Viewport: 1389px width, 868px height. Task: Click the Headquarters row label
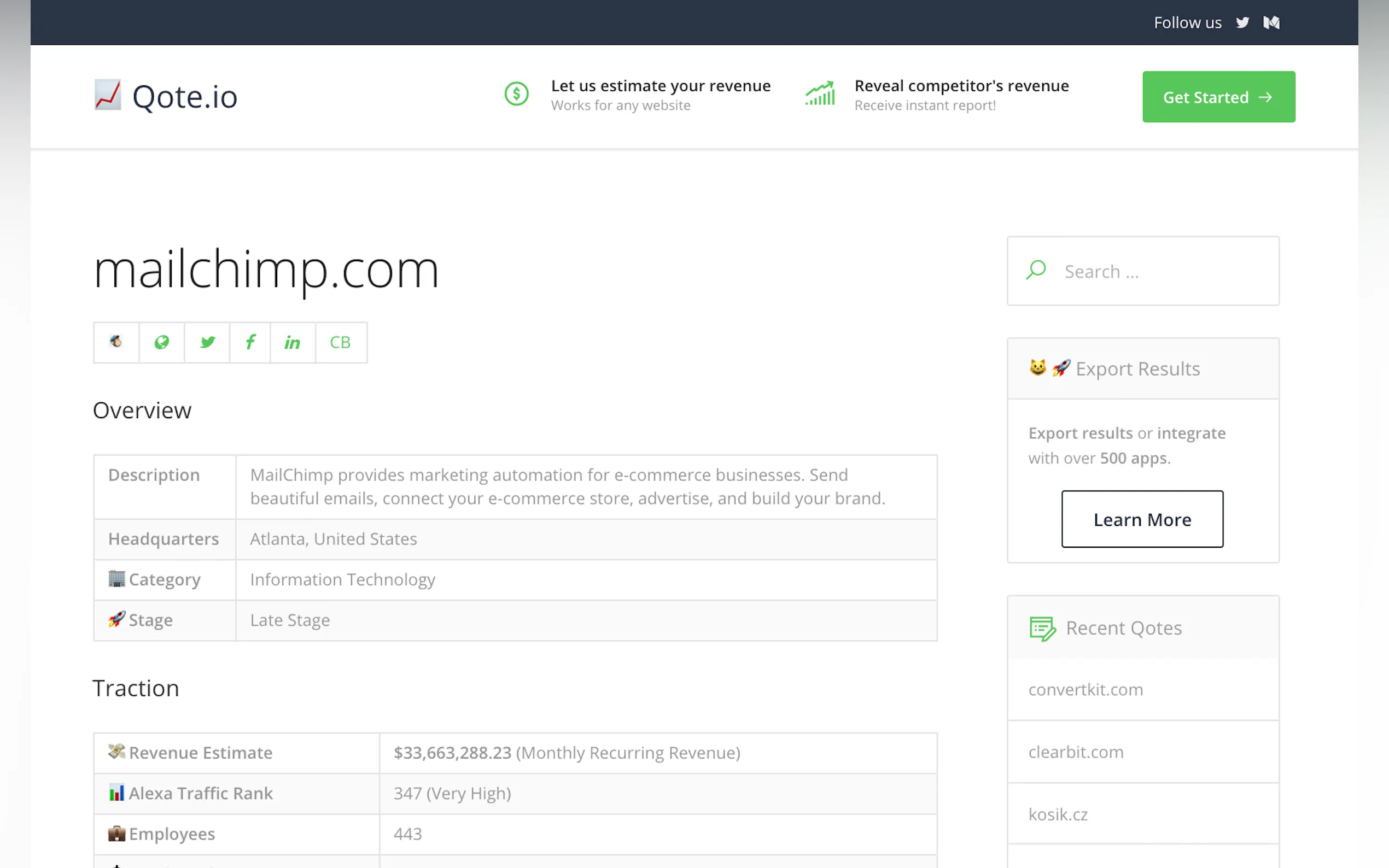[x=164, y=539]
